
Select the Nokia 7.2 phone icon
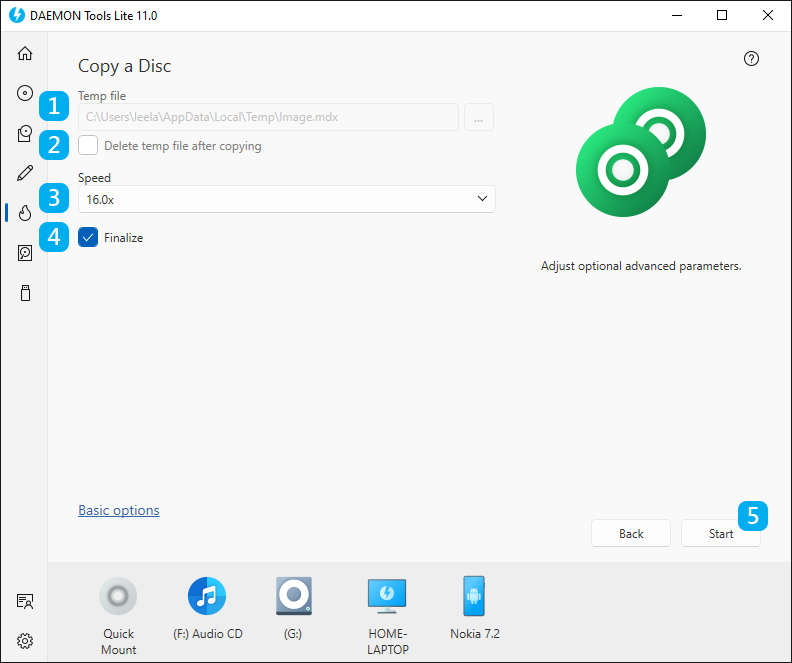coord(474,596)
